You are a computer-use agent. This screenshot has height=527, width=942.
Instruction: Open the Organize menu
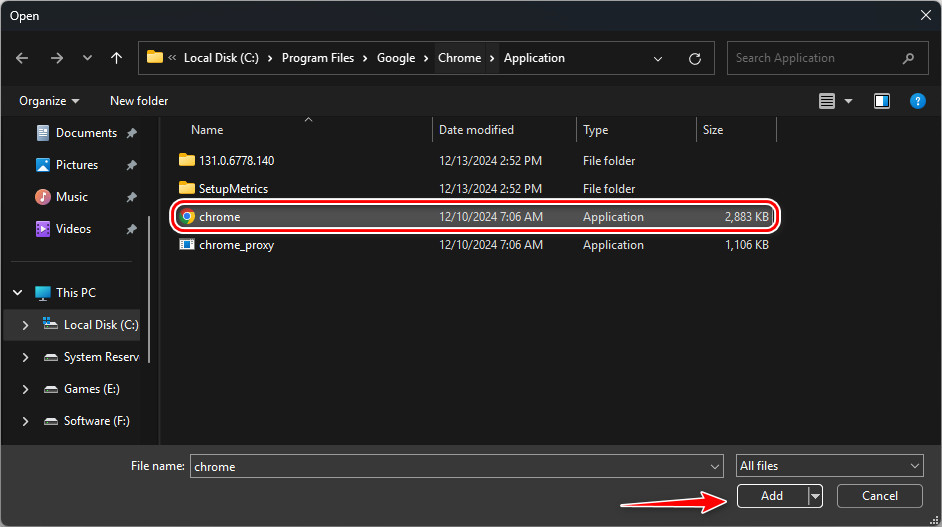pyautogui.click(x=49, y=101)
